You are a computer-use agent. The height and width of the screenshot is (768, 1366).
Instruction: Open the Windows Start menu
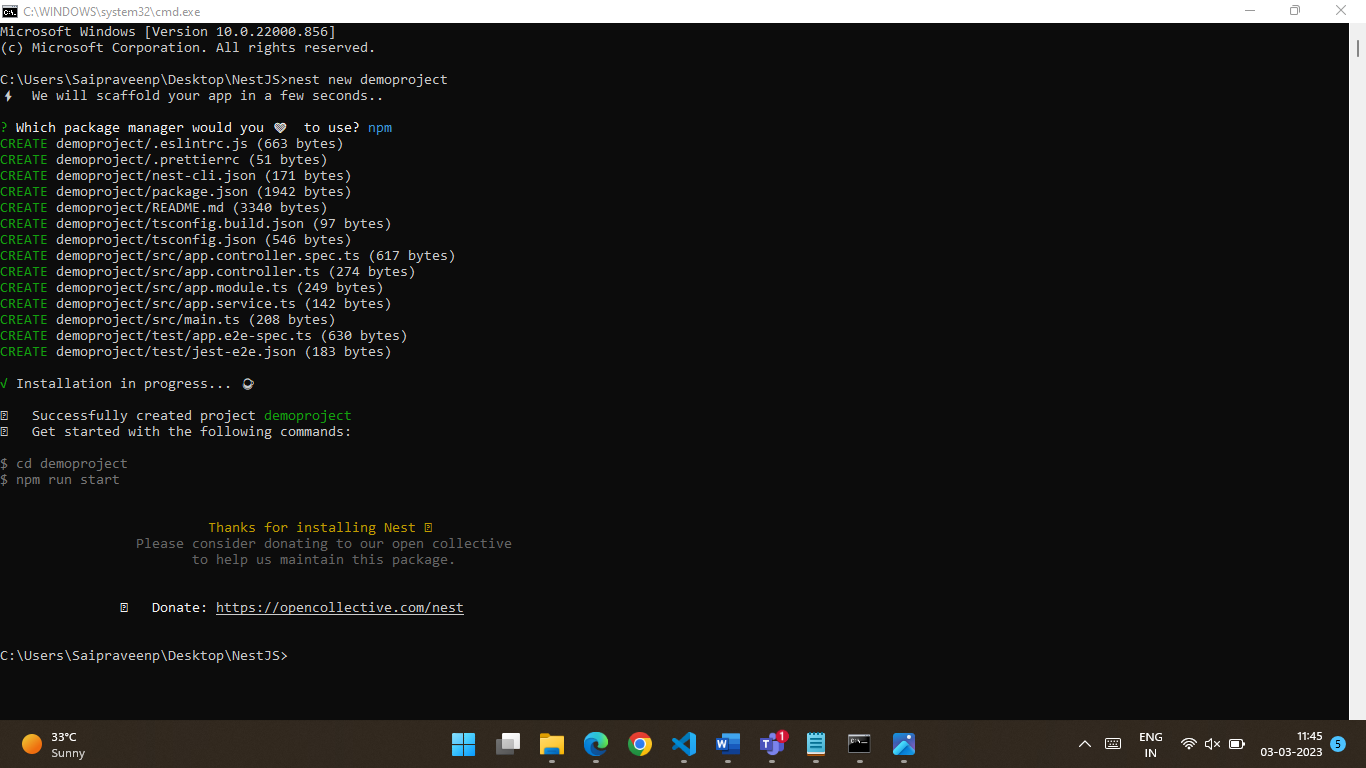(464, 744)
